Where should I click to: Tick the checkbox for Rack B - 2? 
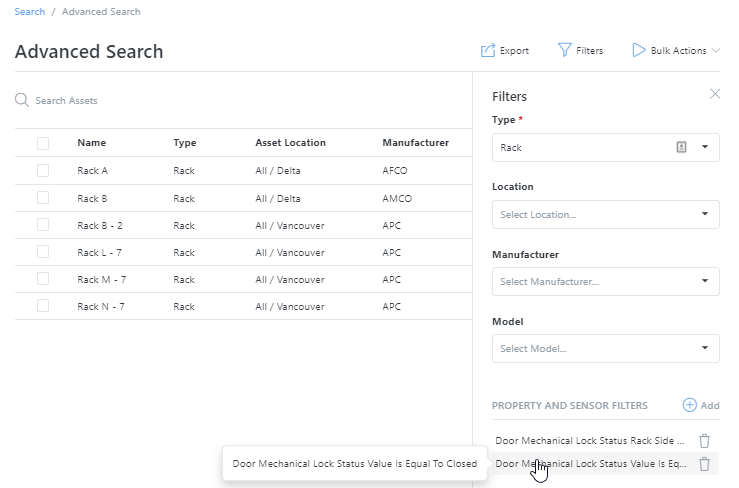click(x=43, y=225)
